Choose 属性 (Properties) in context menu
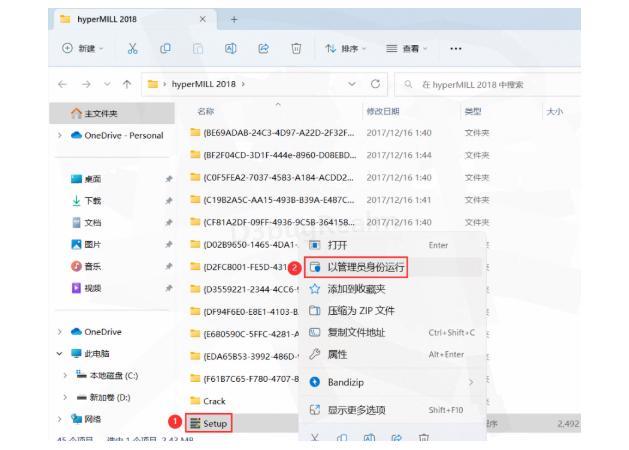This screenshot has height=450, width=629. [x=392, y=355]
